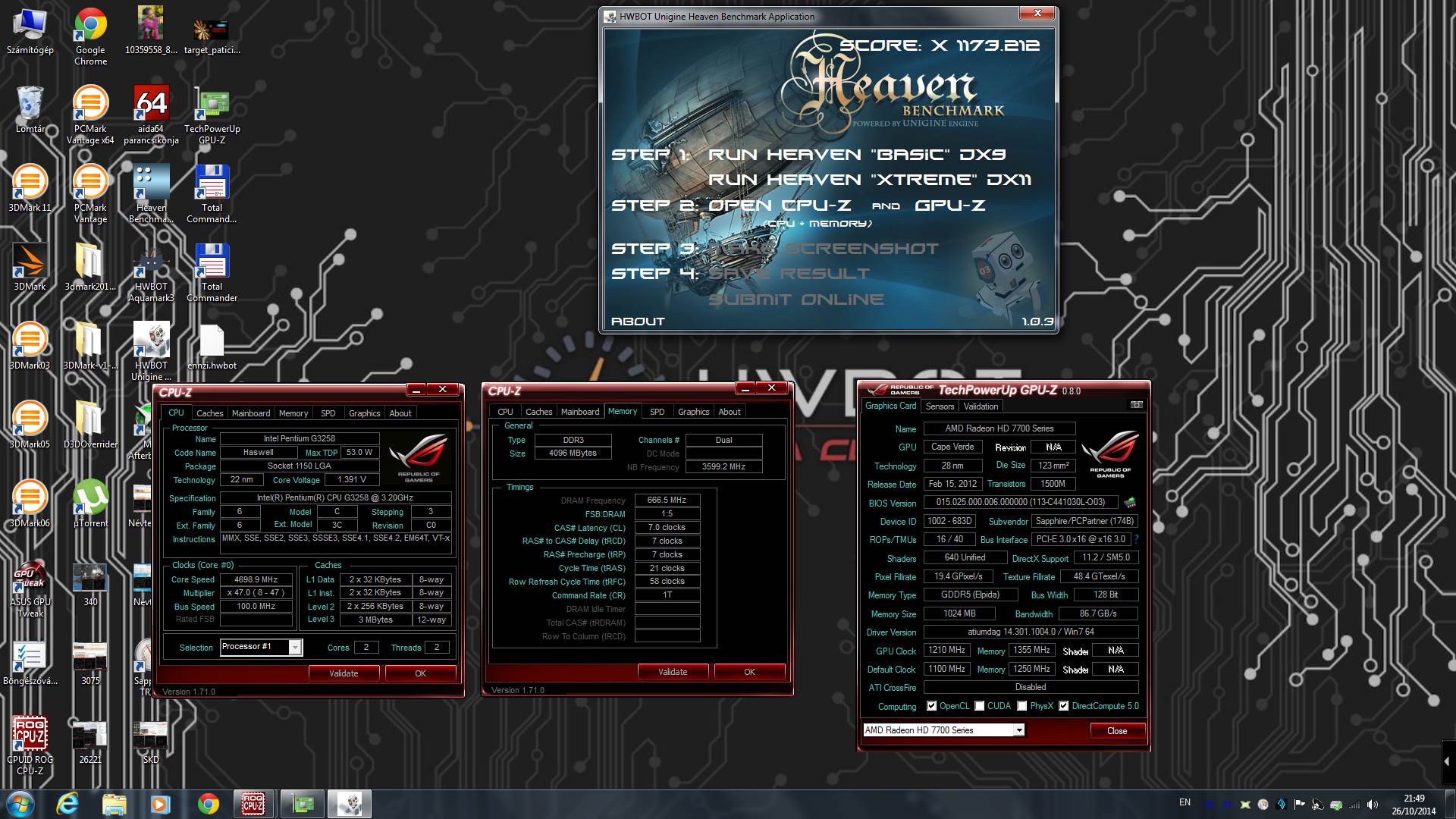Image resolution: width=1456 pixels, height=819 pixels.
Task: Click Run Heaven "Basic" DX9
Action: 857,155
